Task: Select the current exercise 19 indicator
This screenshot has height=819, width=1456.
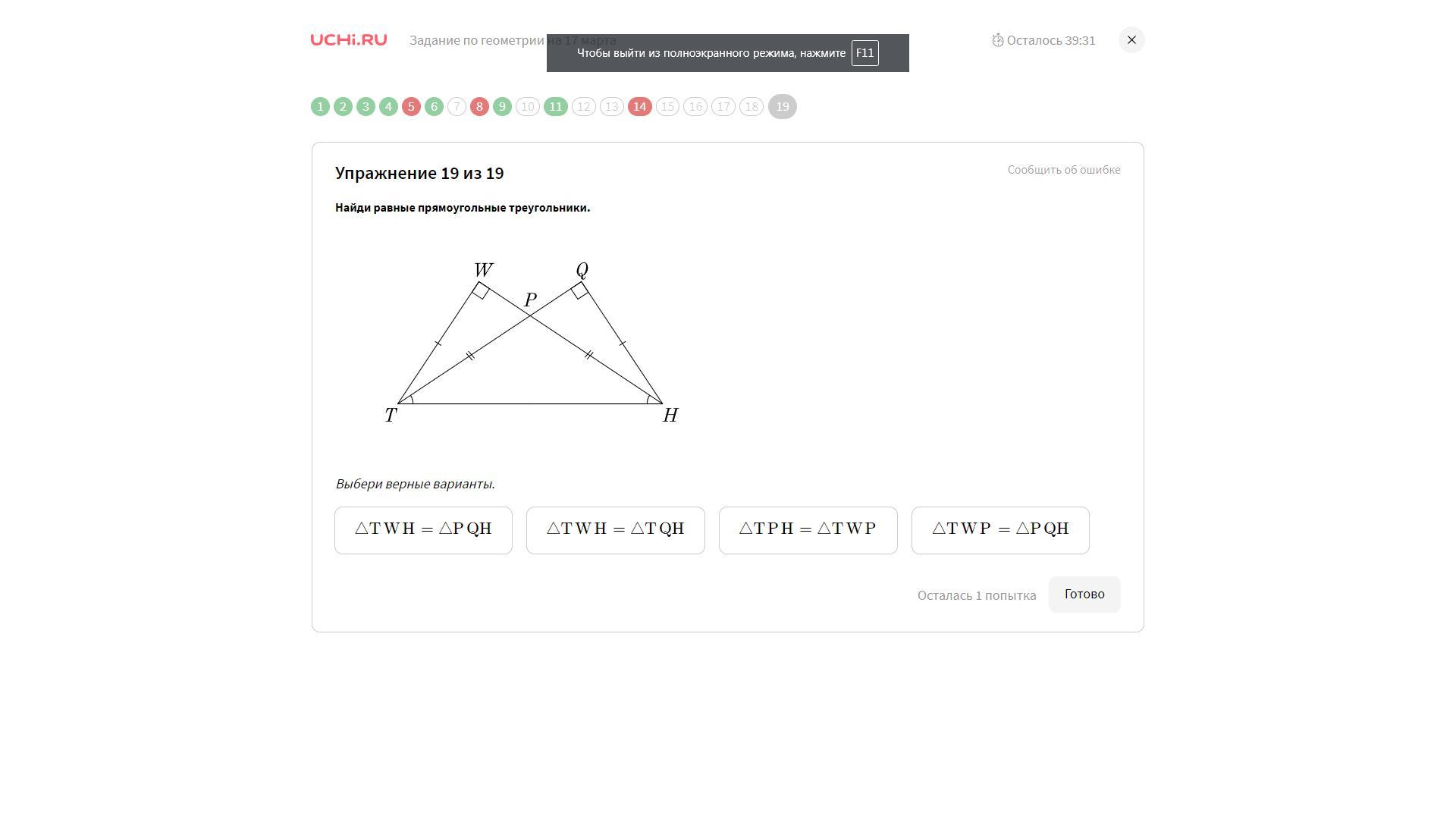Action: [783, 107]
